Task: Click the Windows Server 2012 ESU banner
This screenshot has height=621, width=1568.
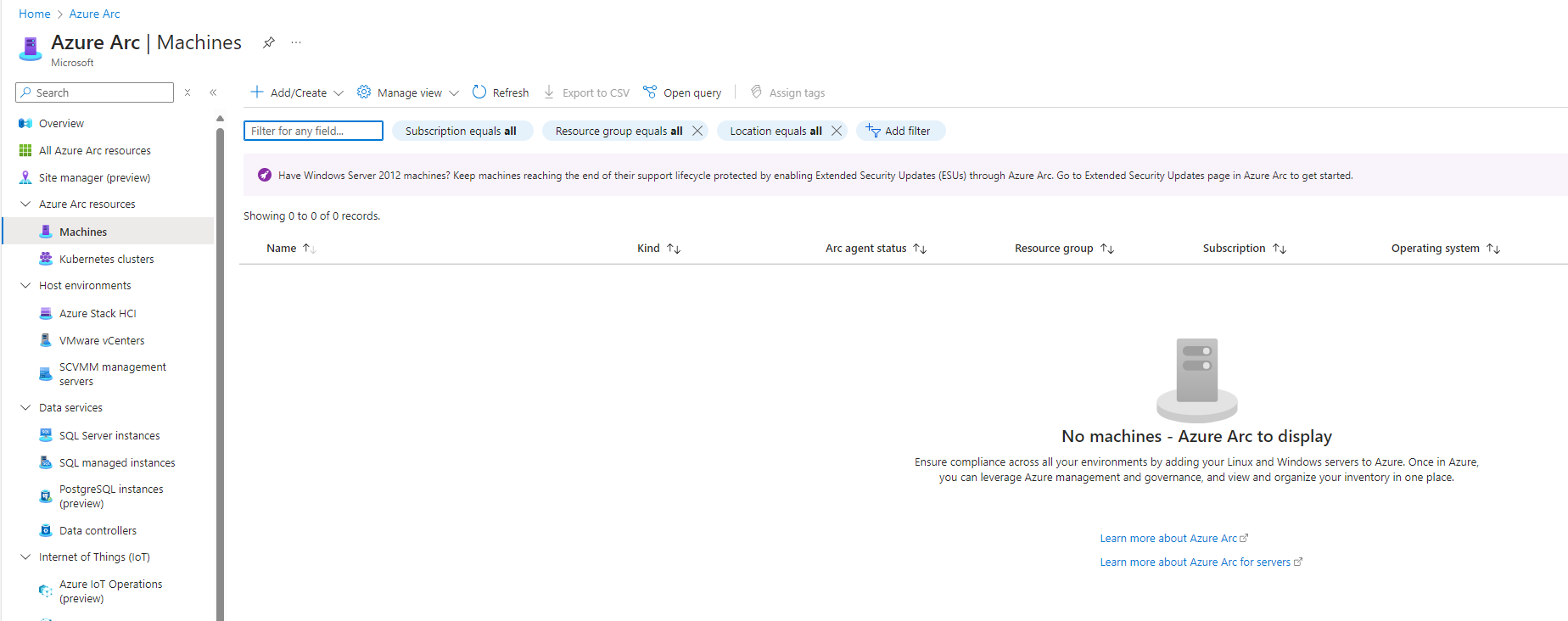Action: point(905,176)
